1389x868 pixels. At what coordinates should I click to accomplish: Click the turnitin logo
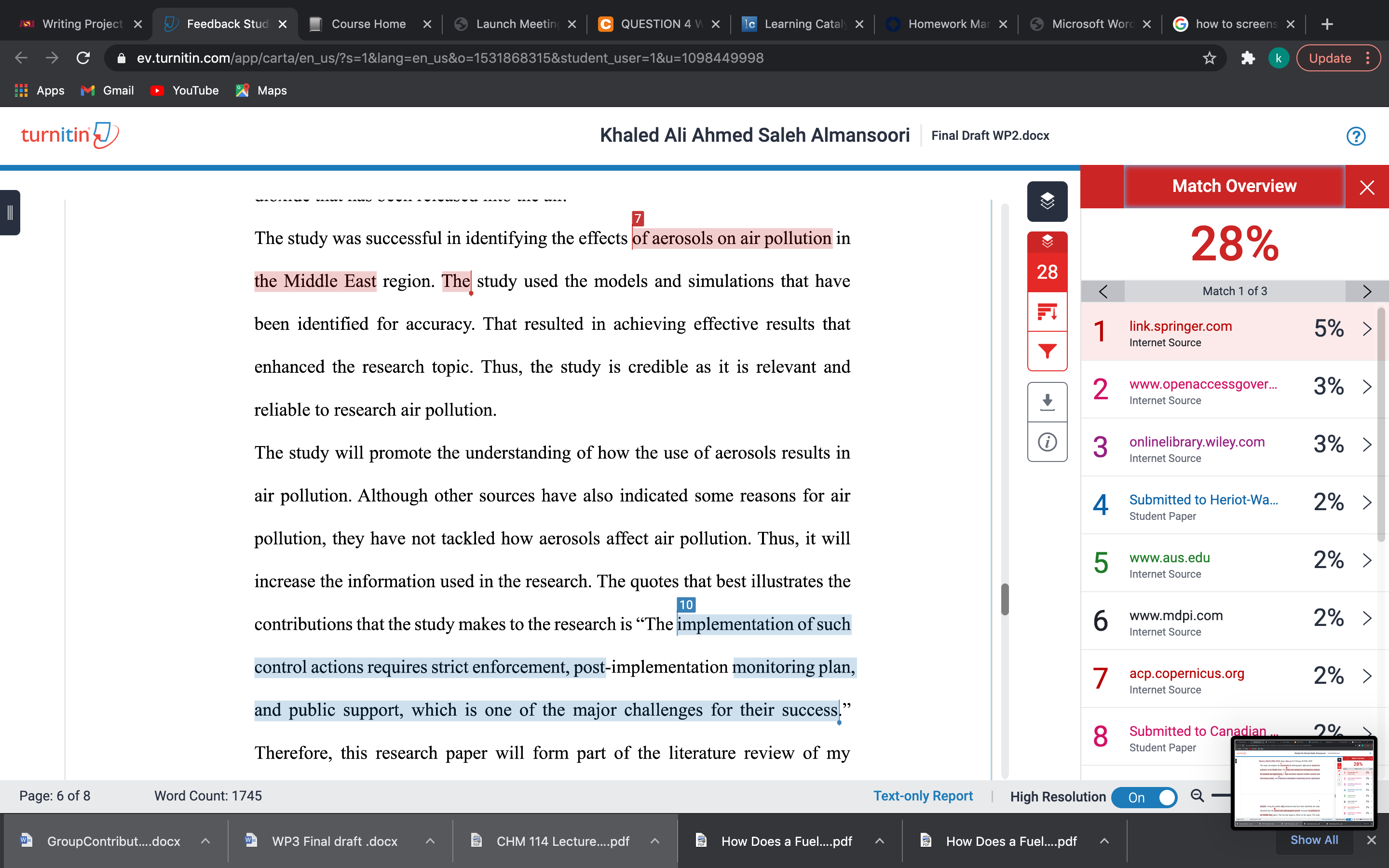pos(69,136)
